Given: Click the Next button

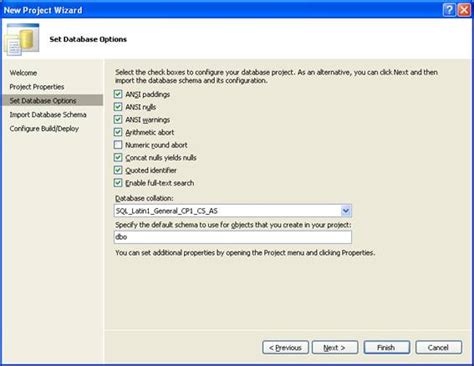Looking at the screenshot, I should pyautogui.click(x=335, y=348).
